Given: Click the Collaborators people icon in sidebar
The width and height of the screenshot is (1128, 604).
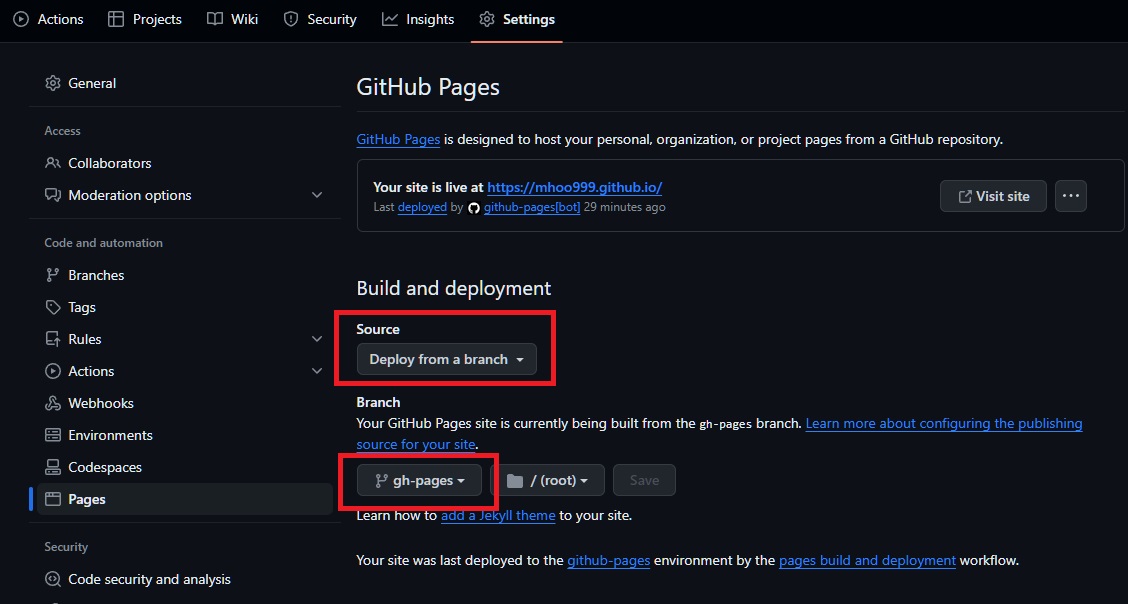Looking at the screenshot, I should pos(53,163).
